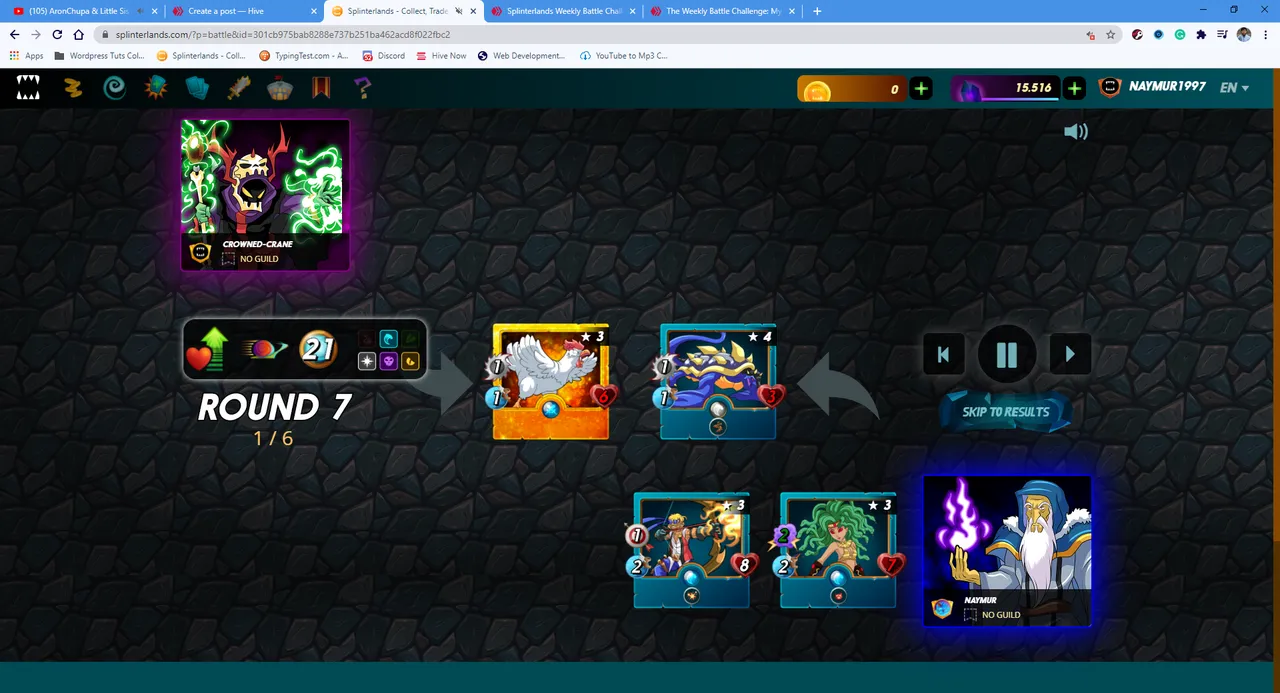Open the Collection cards icon
Image resolution: width=1280 pixels, height=693 pixels.
[x=197, y=88]
